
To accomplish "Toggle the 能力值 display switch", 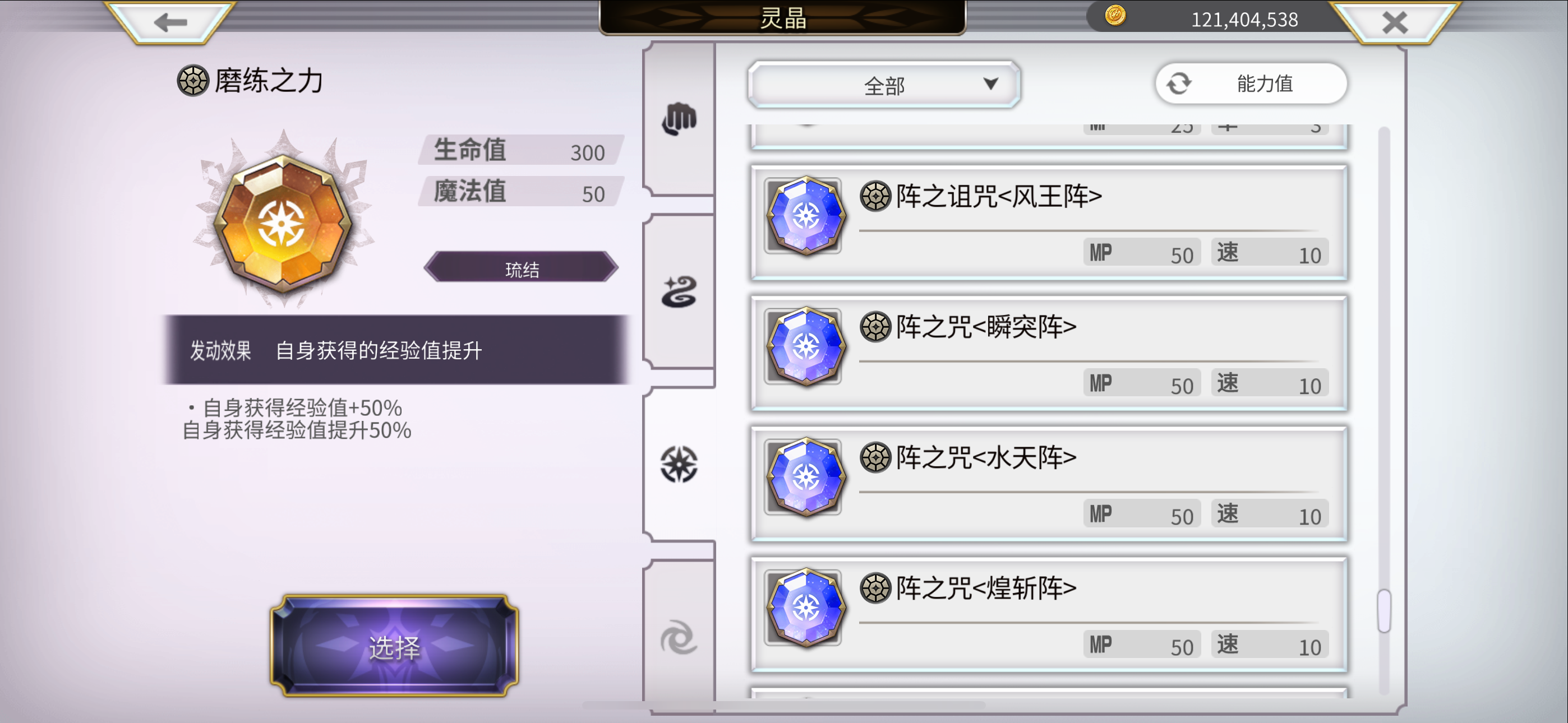I will 1251,84.
